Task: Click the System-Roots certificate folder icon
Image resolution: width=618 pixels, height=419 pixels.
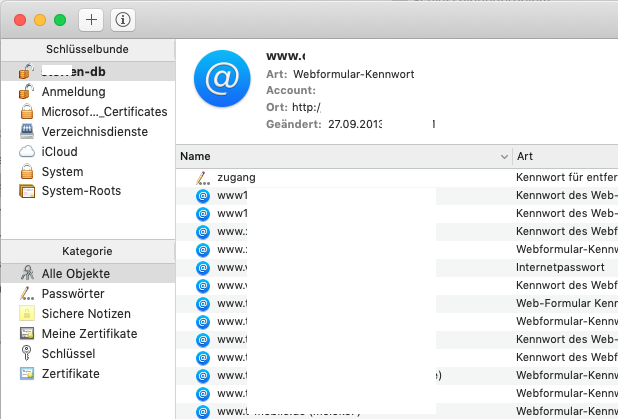Action: pos(27,191)
